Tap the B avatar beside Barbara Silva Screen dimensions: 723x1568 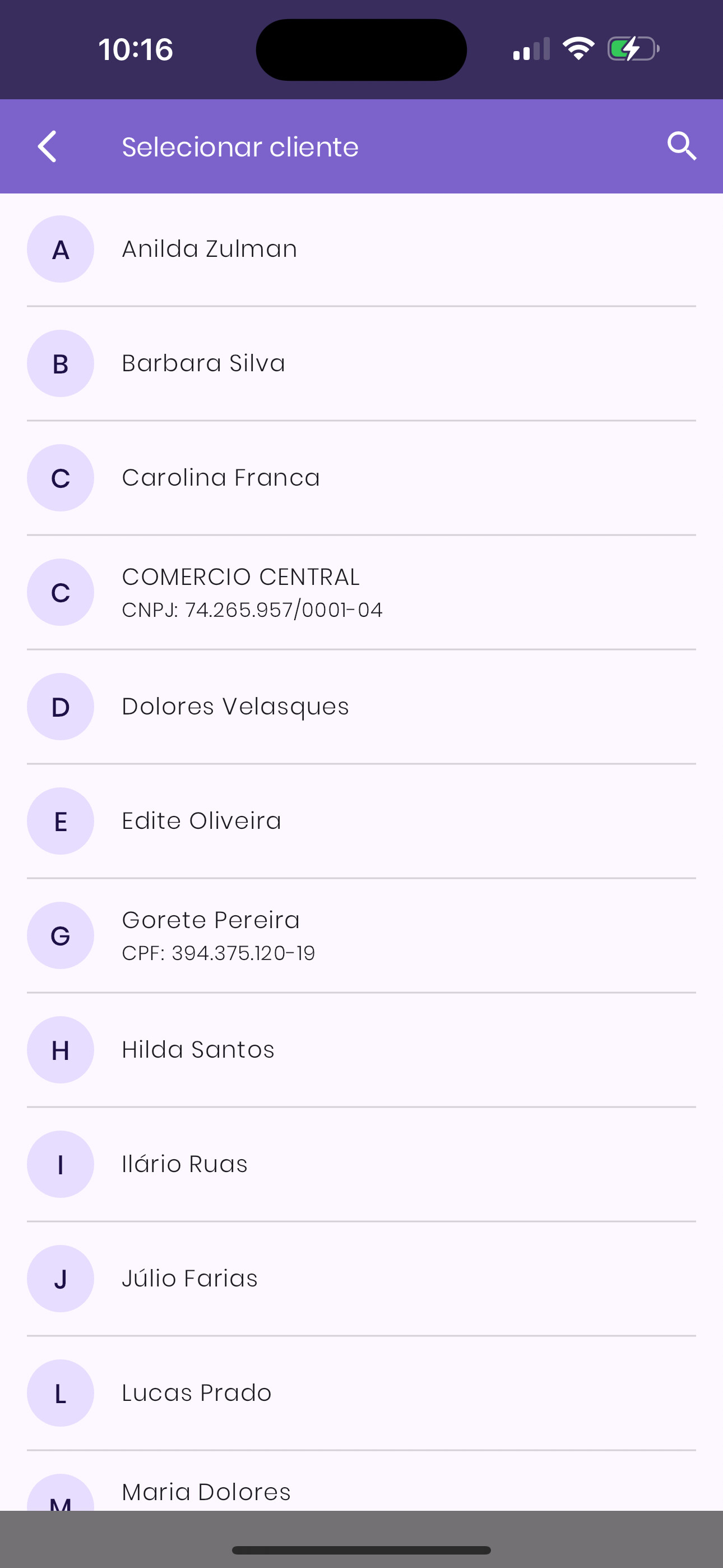click(61, 363)
